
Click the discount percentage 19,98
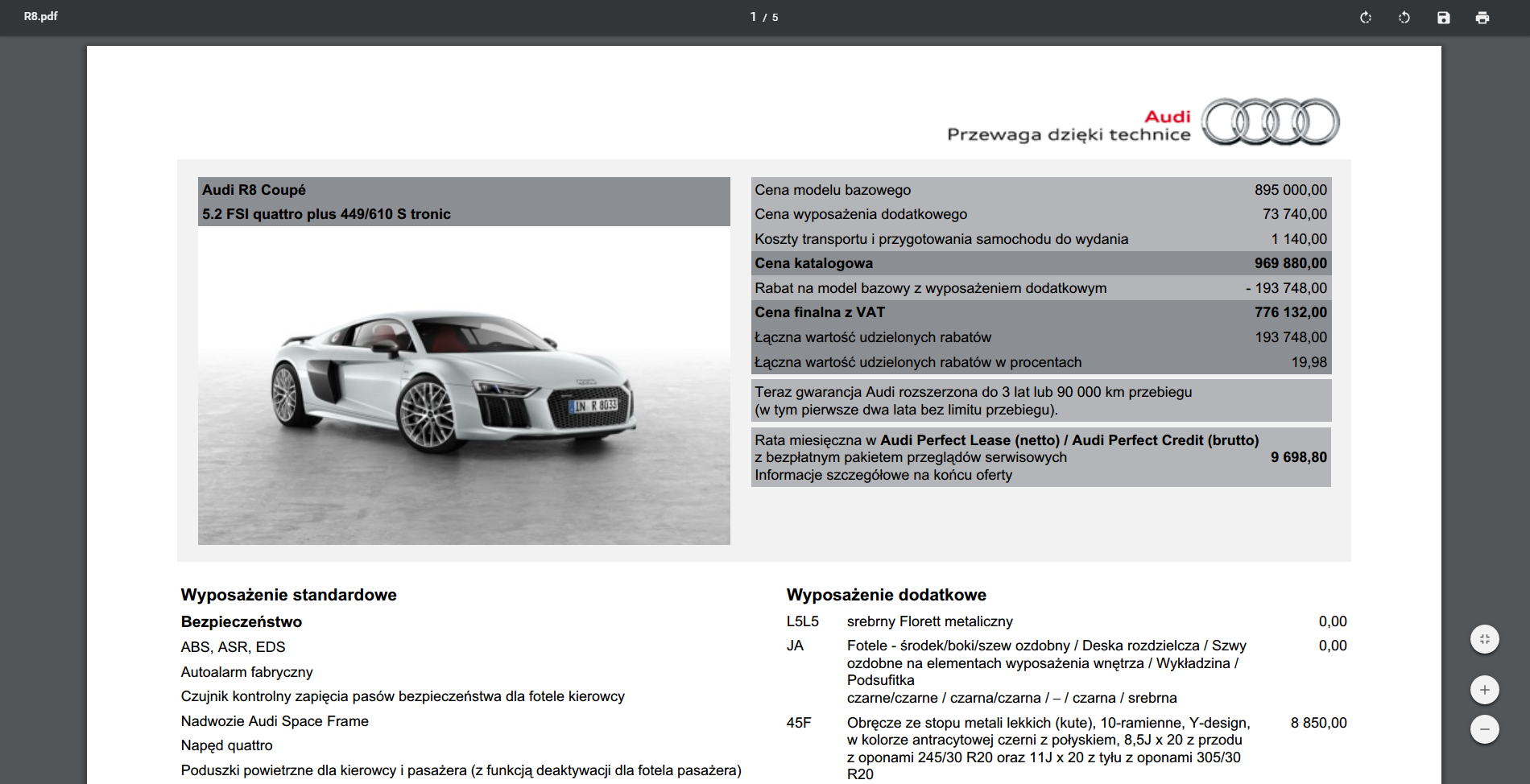[1309, 362]
